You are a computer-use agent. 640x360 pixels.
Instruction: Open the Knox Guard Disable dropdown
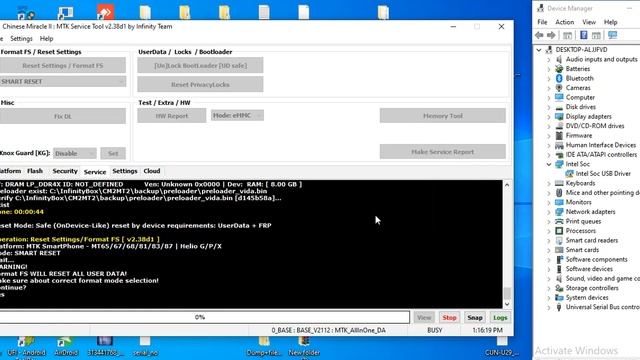click(x=75, y=153)
